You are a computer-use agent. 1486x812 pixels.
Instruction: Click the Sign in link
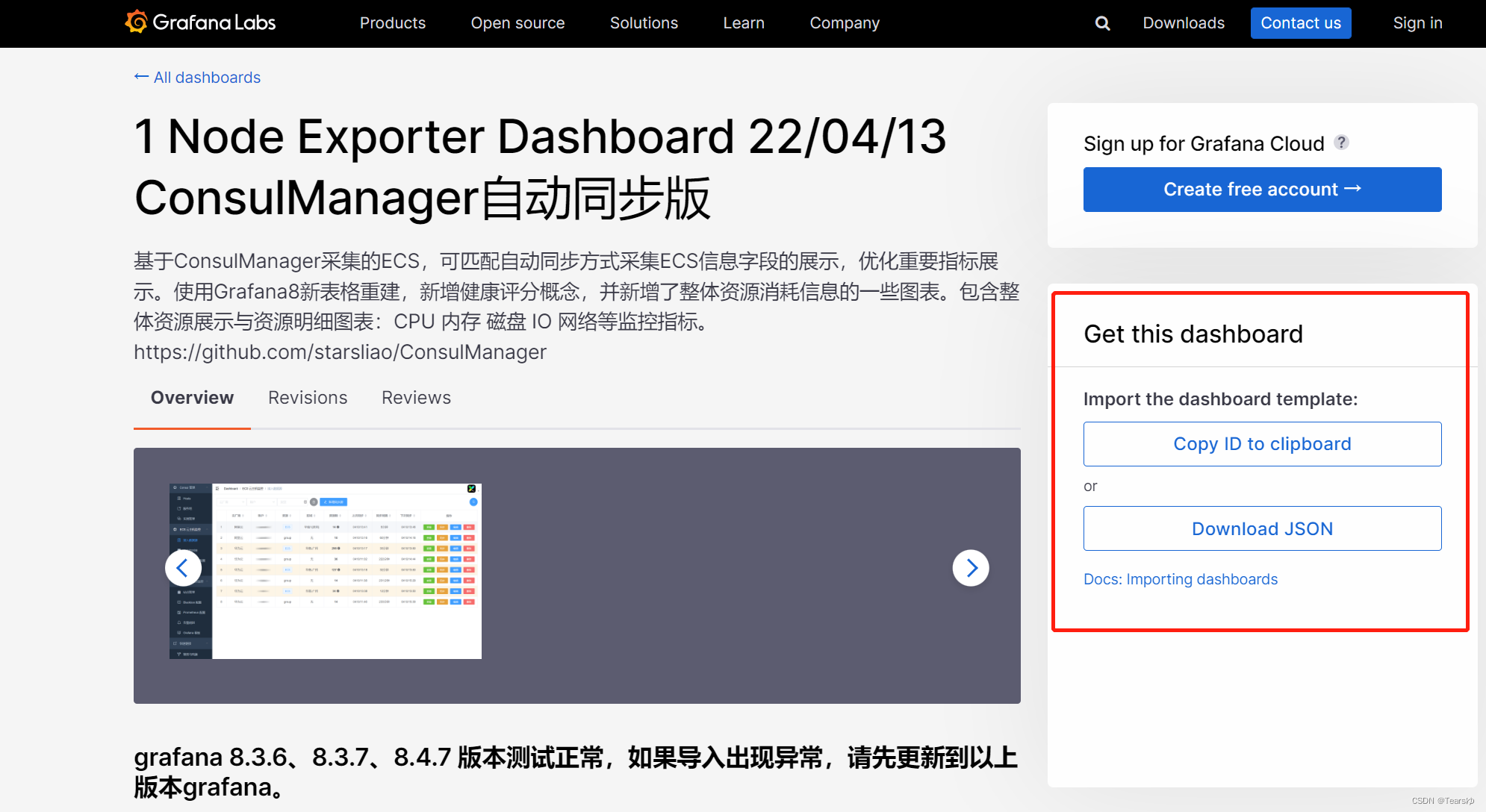(1418, 22)
